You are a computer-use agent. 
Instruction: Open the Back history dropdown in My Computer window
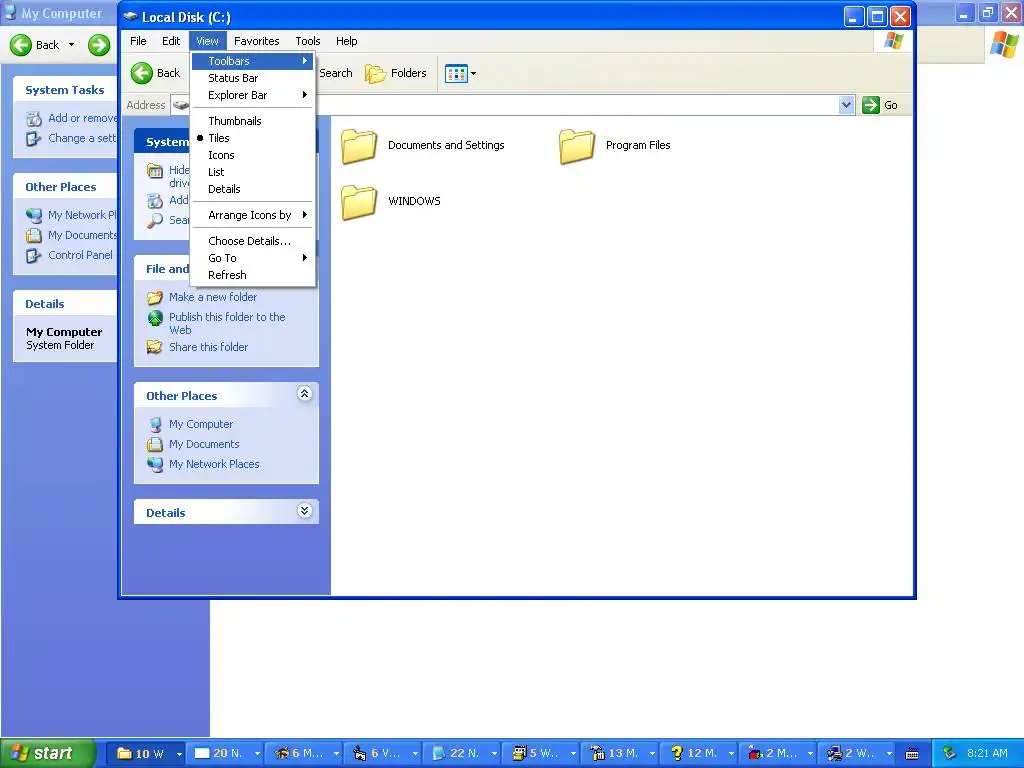tap(71, 45)
